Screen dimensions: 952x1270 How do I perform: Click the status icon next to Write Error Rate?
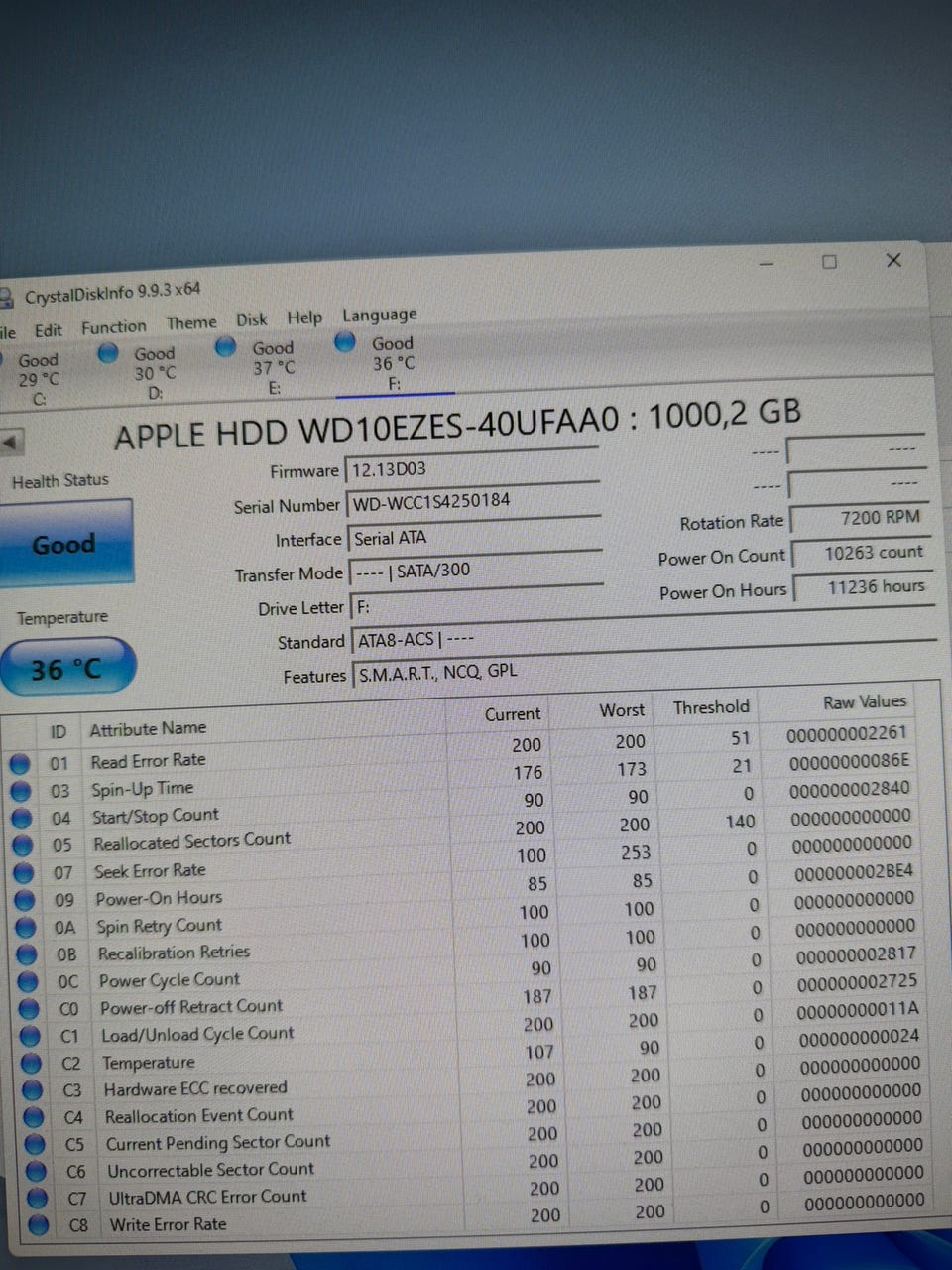(38, 1226)
